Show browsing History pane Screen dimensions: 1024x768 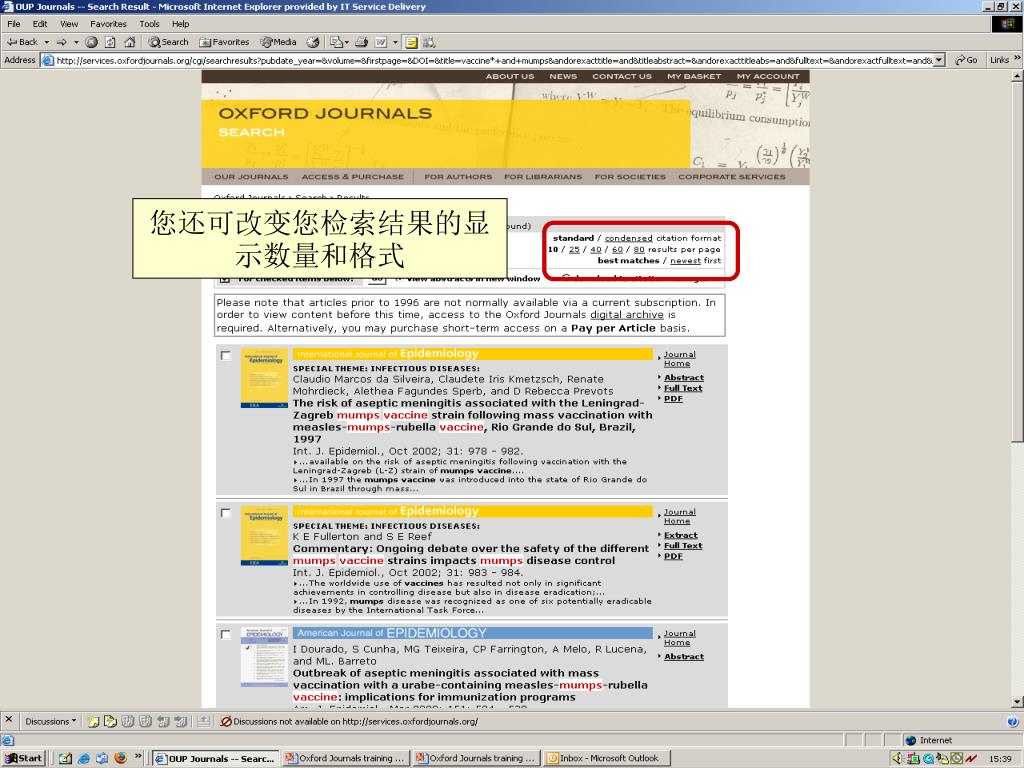(313, 42)
